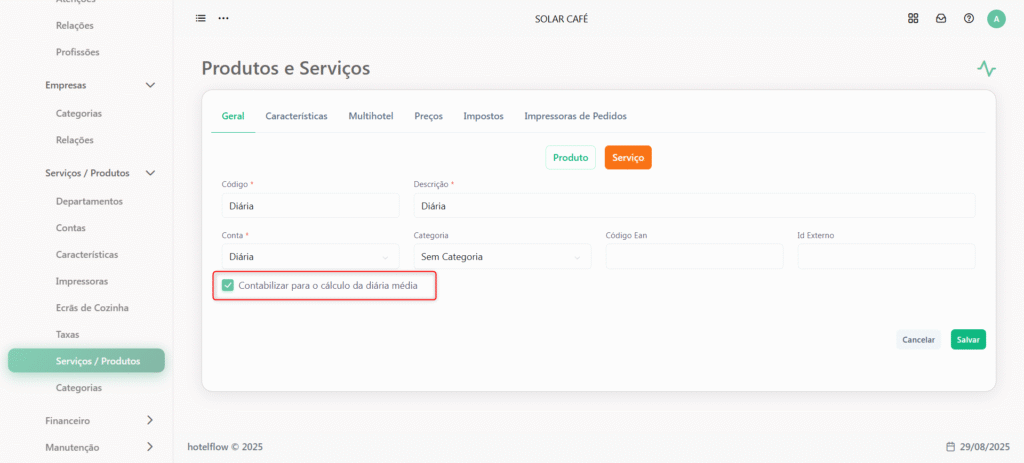1024x463 pixels.
Task: Click the help question mark icon
Action: [969, 18]
